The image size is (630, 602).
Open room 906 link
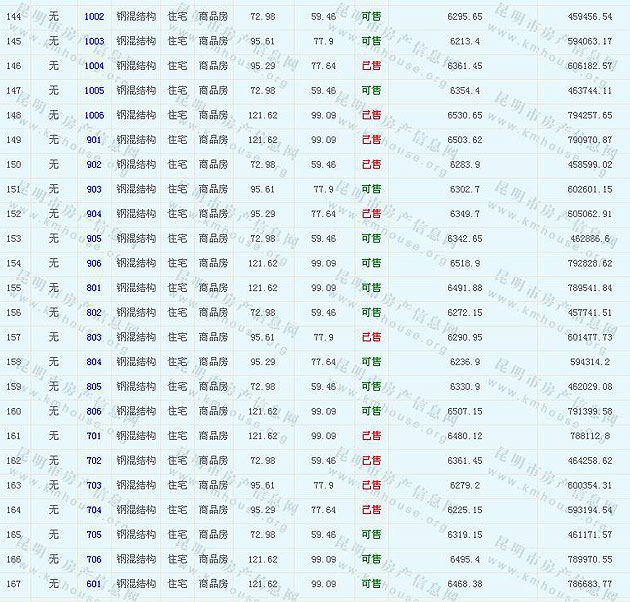point(94,264)
